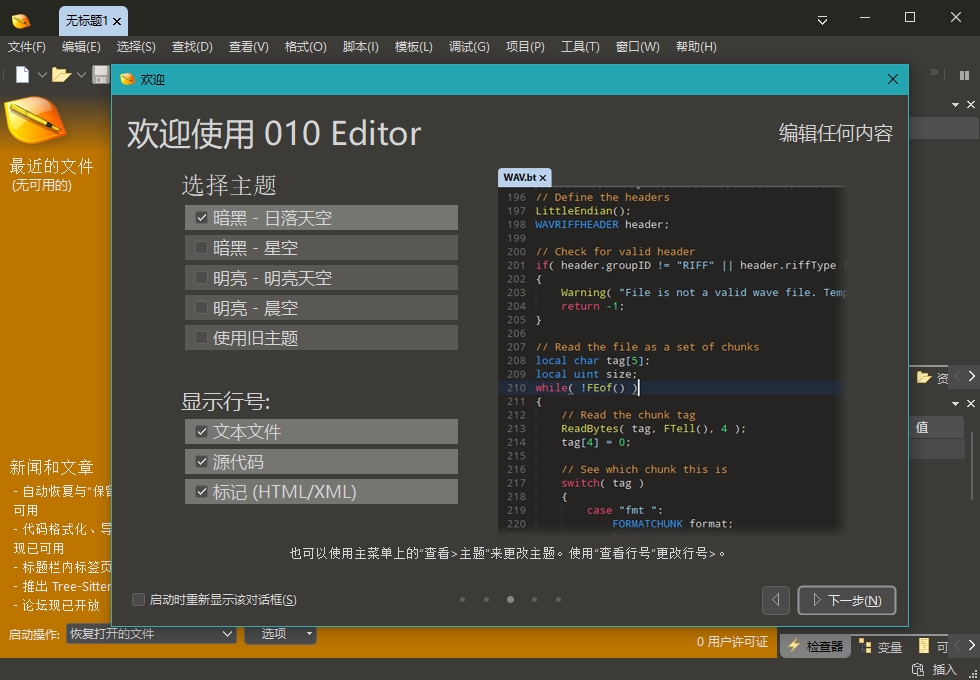The height and width of the screenshot is (680, 980).
Task: Expand the toolbar overflow chevron
Action: click(x=934, y=72)
